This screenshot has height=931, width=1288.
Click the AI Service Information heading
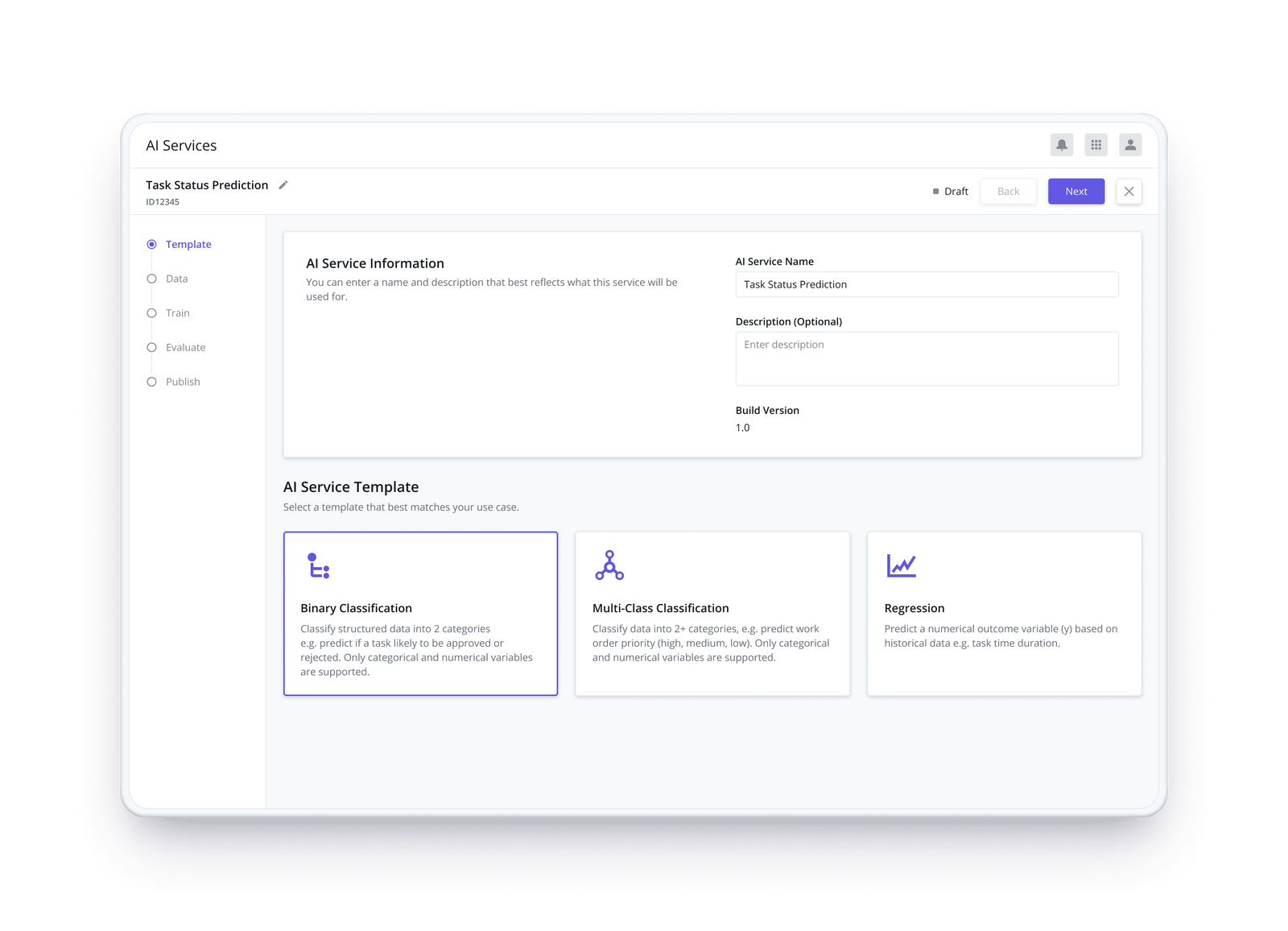[375, 263]
